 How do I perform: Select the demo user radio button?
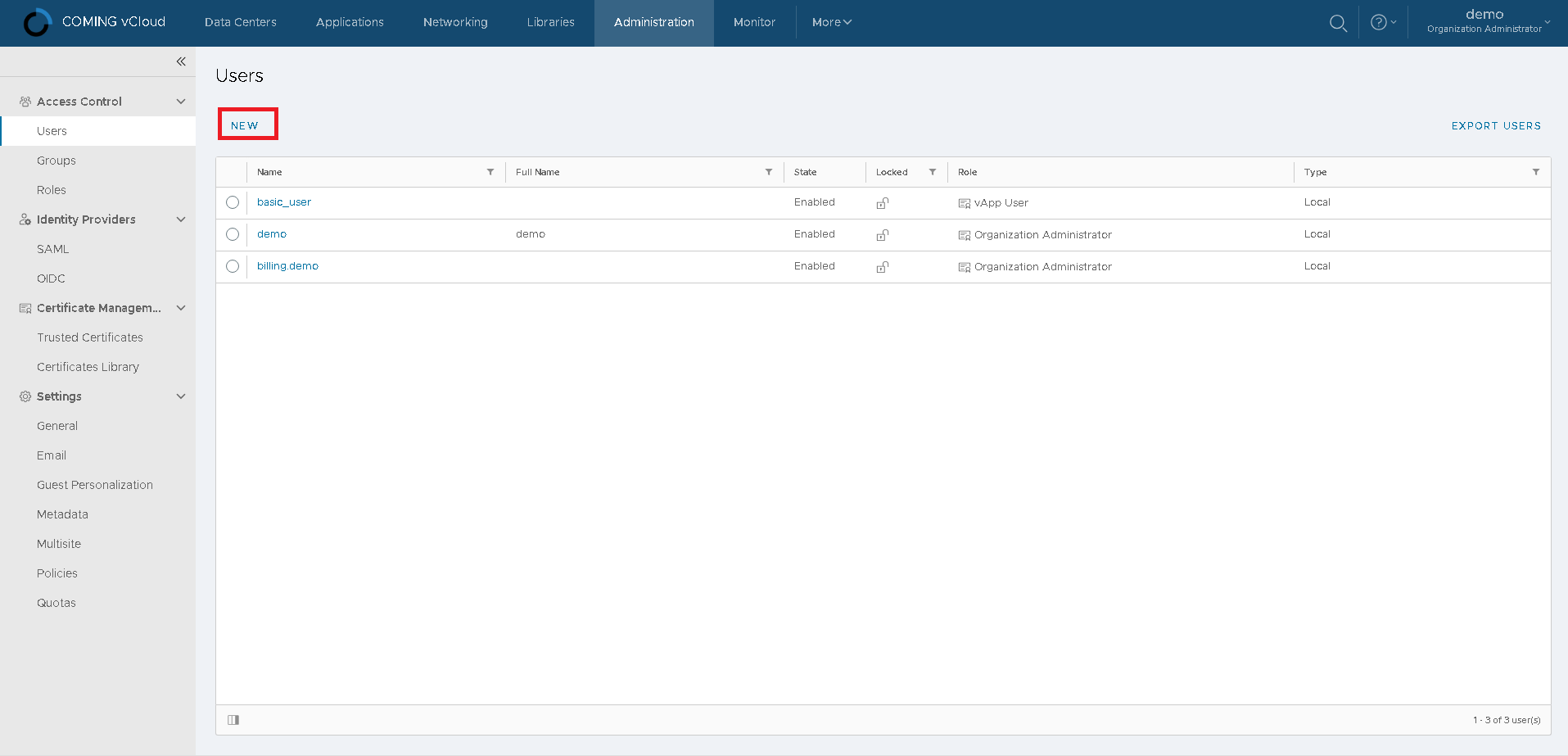(x=233, y=234)
